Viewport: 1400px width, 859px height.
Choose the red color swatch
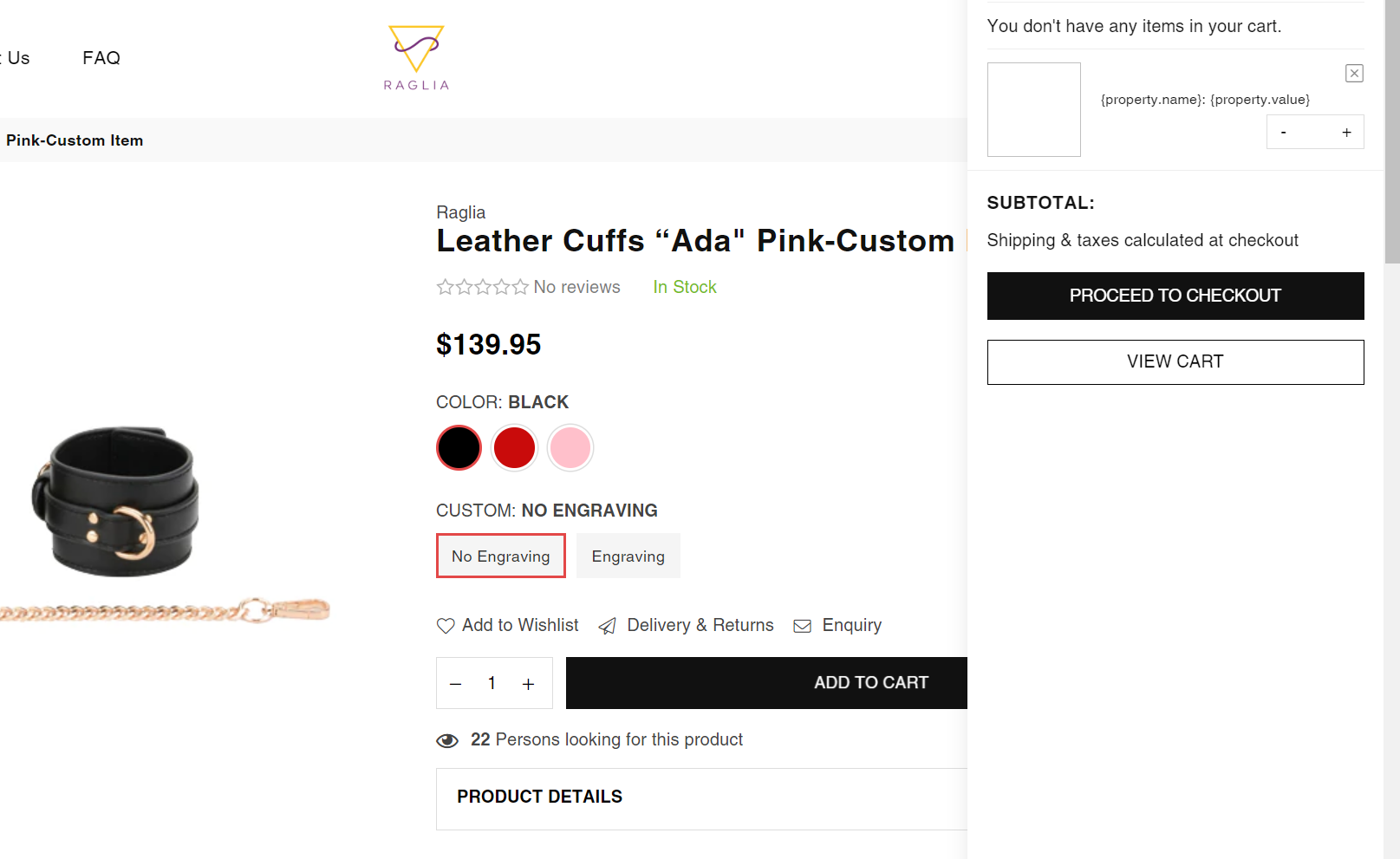pyautogui.click(x=514, y=448)
